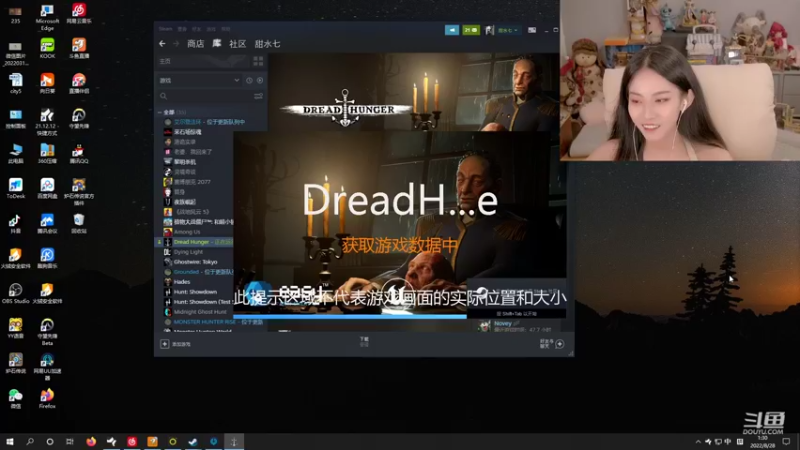Viewport: 800px width, 450px height.
Task: Open the 微信 (WeChat) desktop icon
Action: tap(15, 398)
